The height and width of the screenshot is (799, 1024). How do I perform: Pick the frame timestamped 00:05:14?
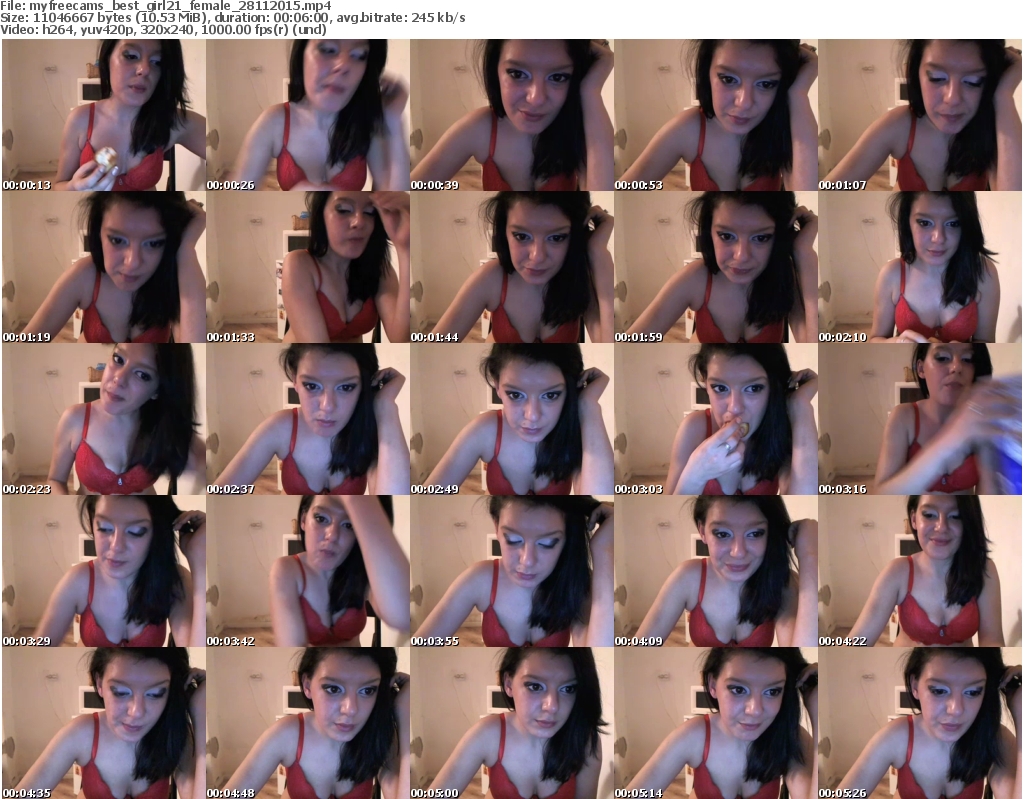(716, 723)
